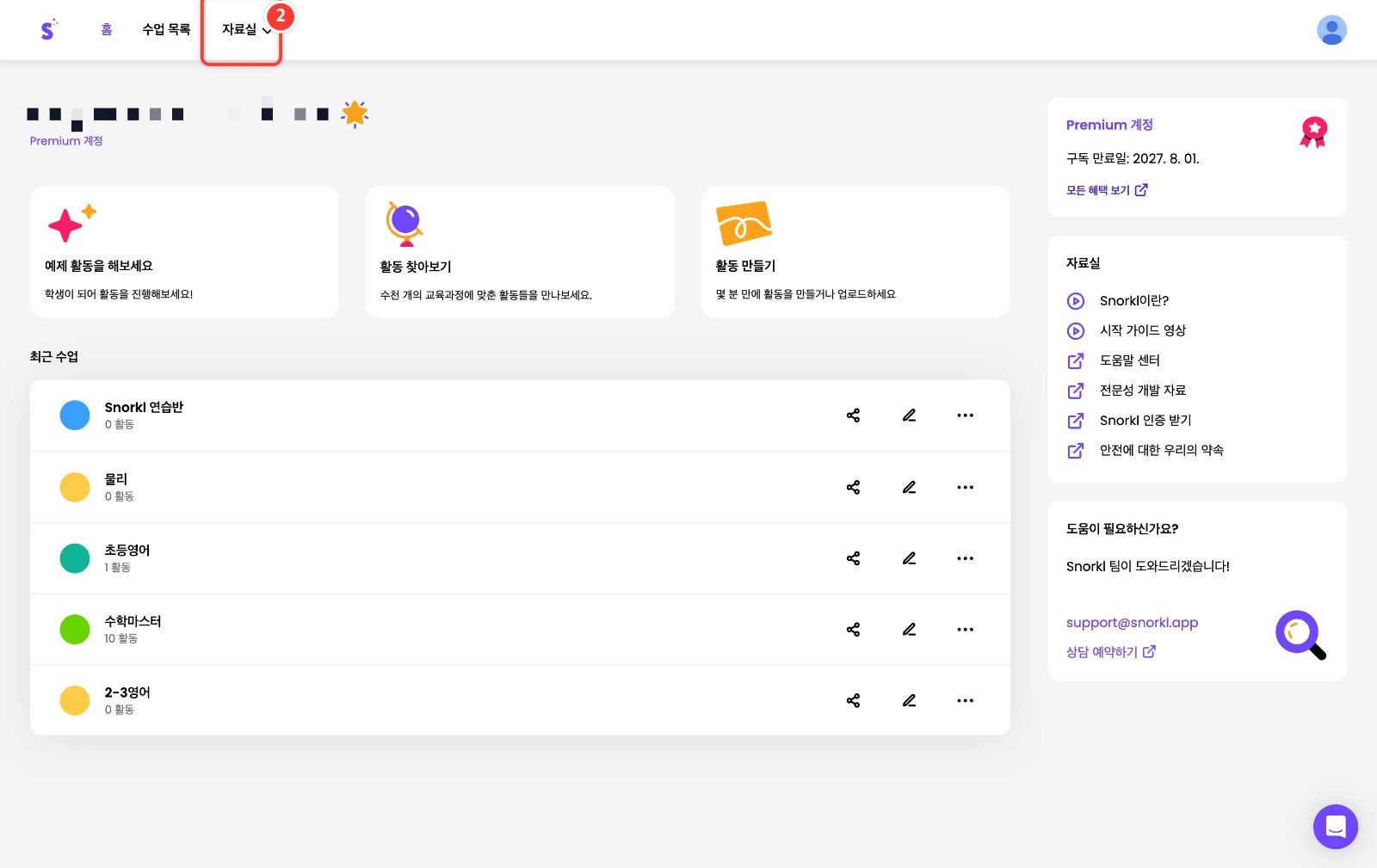
Task: Edit the 수학마스터 class
Action: [x=909, y=630]
